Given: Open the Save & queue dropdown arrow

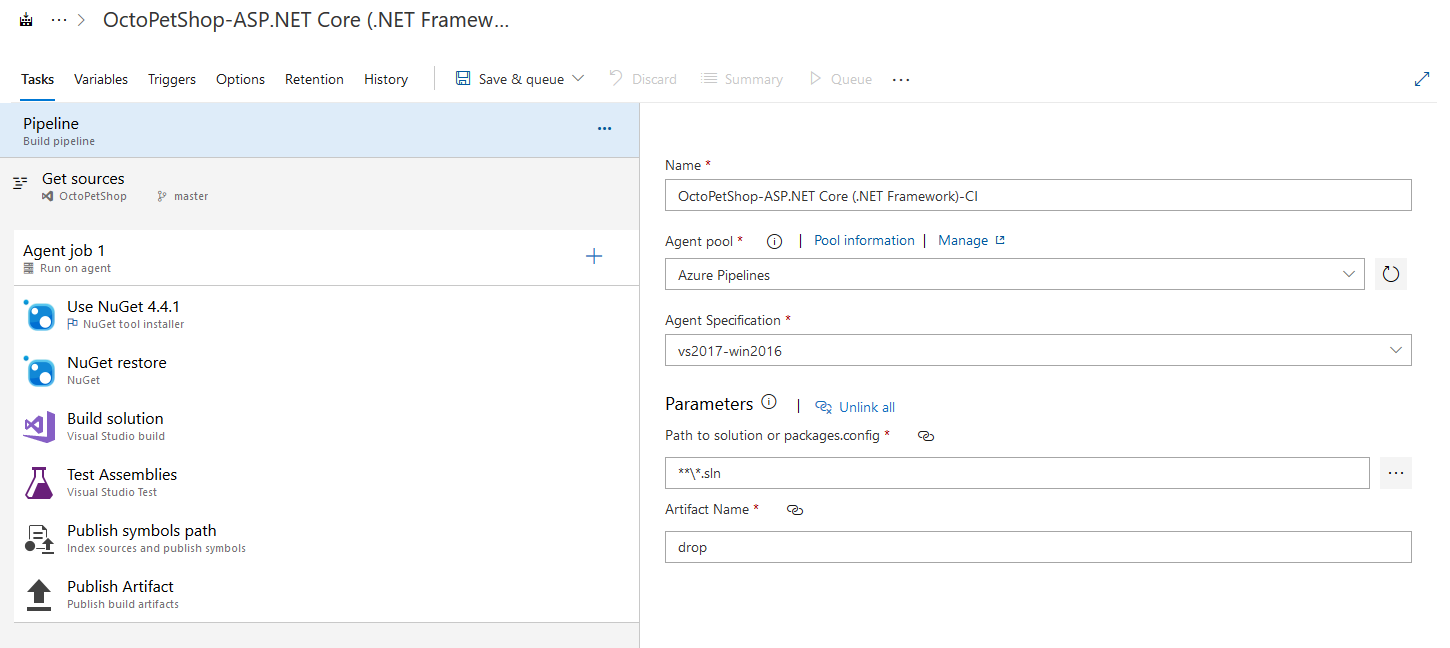Looking at the screenshot, I should click(x=578, y=78).
